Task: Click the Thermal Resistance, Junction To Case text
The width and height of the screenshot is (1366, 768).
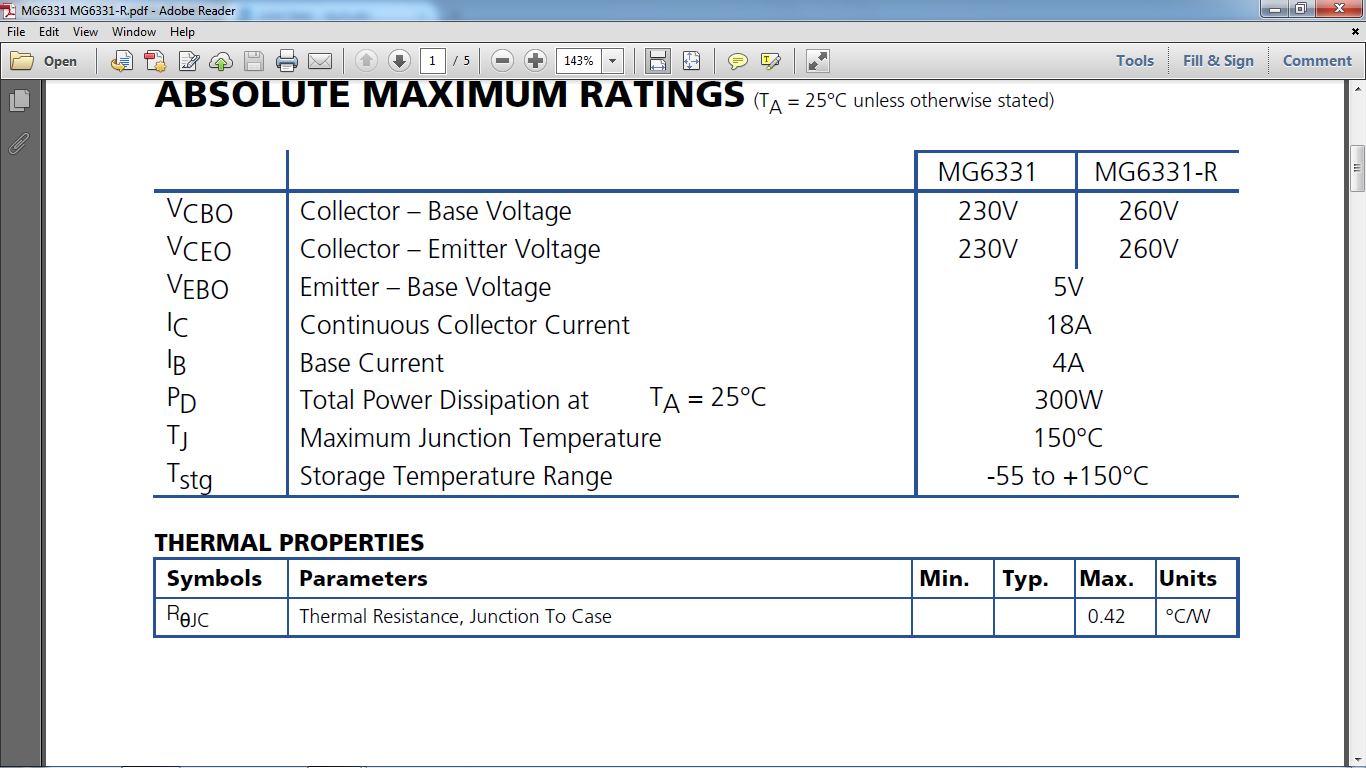Action: pos(455,617)
